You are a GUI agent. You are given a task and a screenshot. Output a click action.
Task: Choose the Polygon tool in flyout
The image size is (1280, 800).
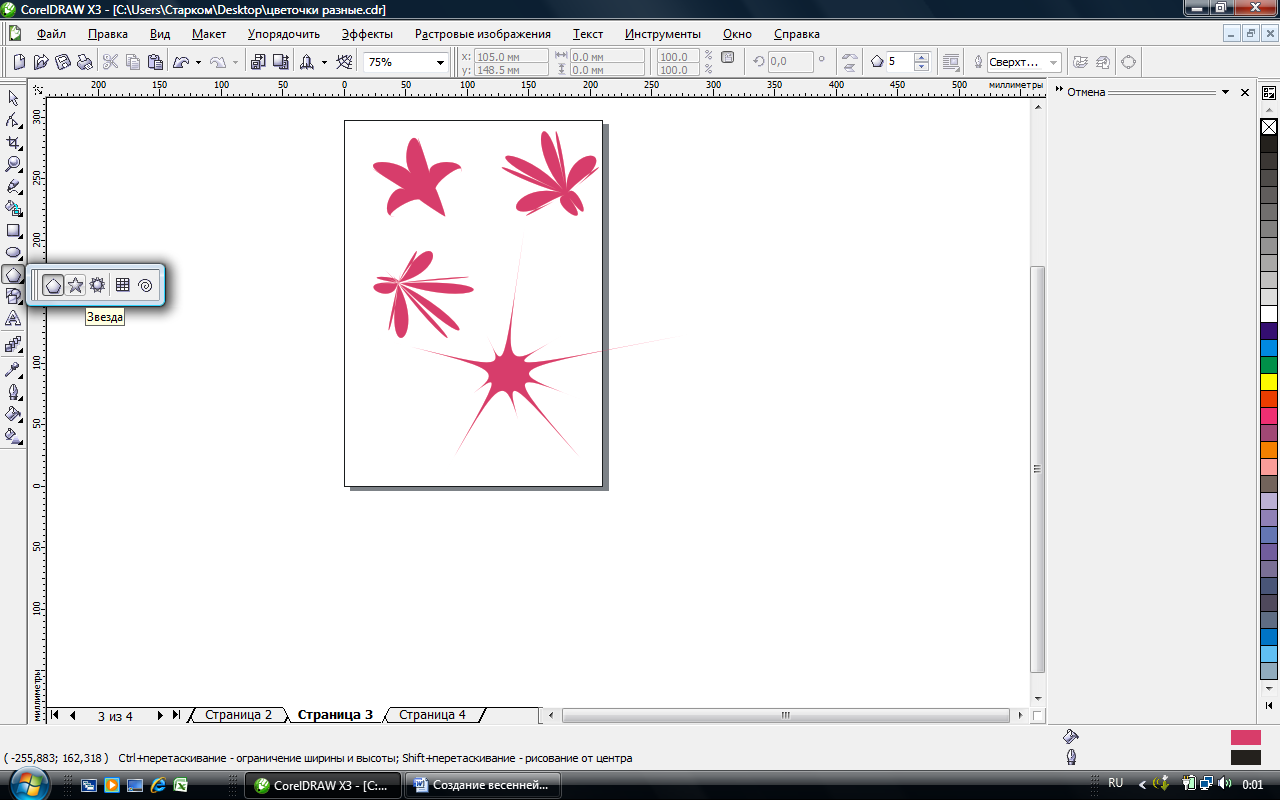(53, 285)
